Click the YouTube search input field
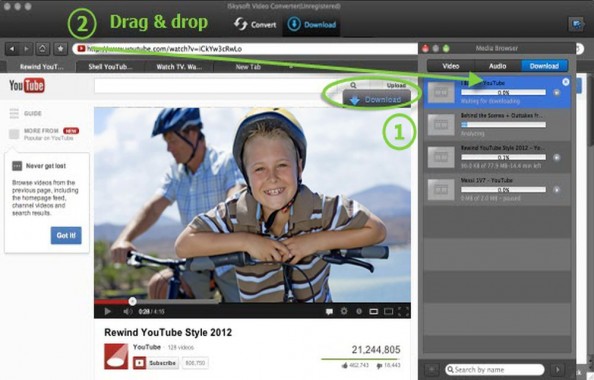This screenshot has width=594, height=380. pyautogui.click(x=218, y=86)
